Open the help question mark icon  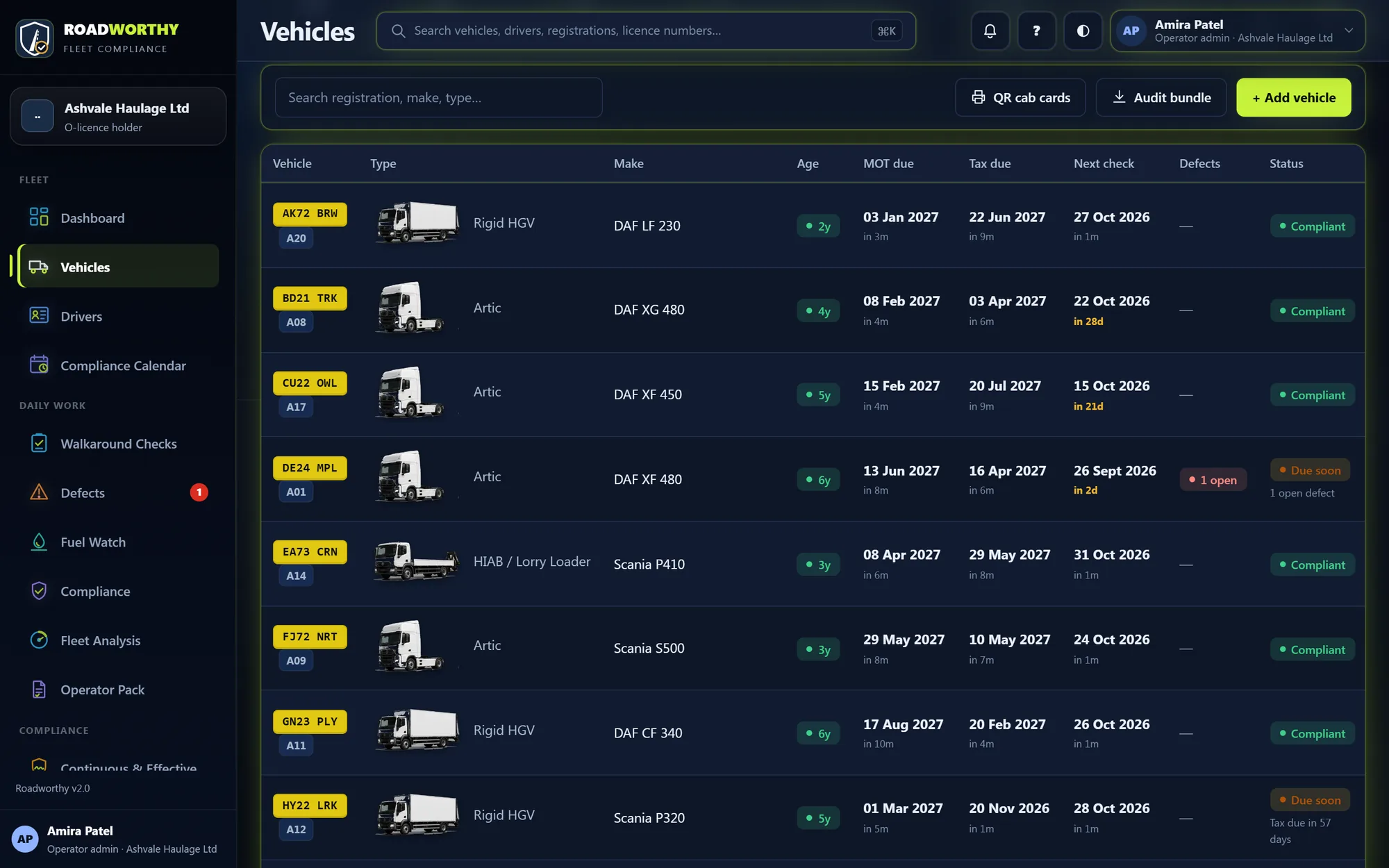tap(1036, 31)
